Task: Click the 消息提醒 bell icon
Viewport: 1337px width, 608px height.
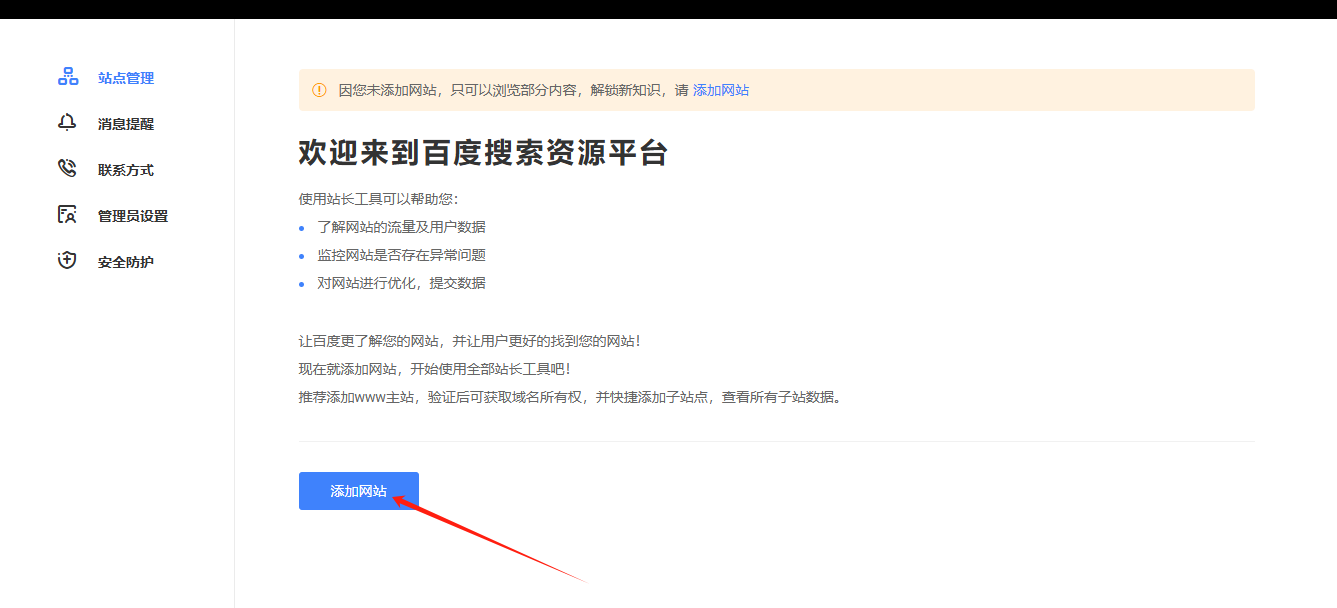Action: coord(67,123)
